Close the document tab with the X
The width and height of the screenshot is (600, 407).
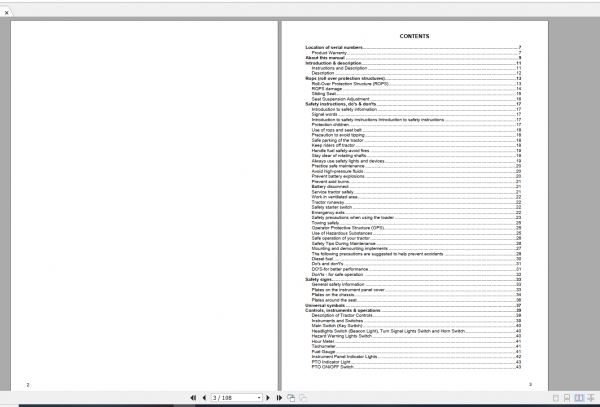pos(7,13)
